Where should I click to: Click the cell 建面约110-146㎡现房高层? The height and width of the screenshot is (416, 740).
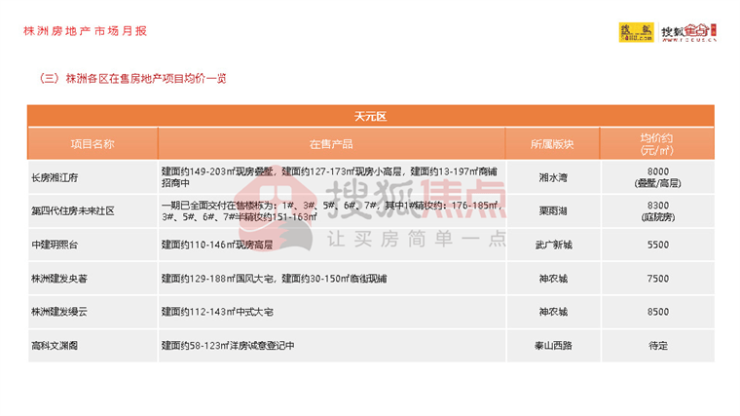coord(332,245)
